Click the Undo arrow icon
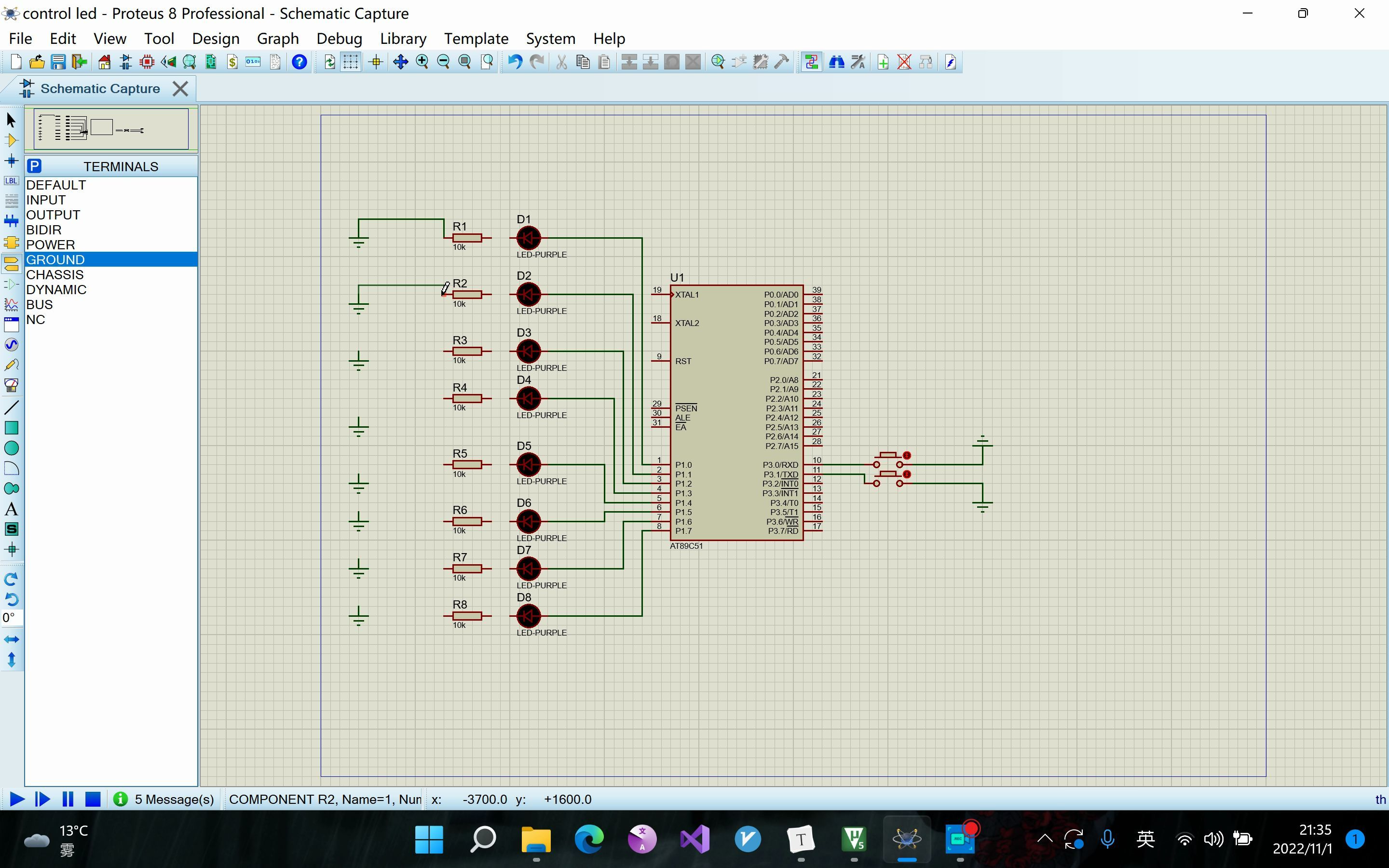This screenshot has height=868, width=1389. [515, 62]
